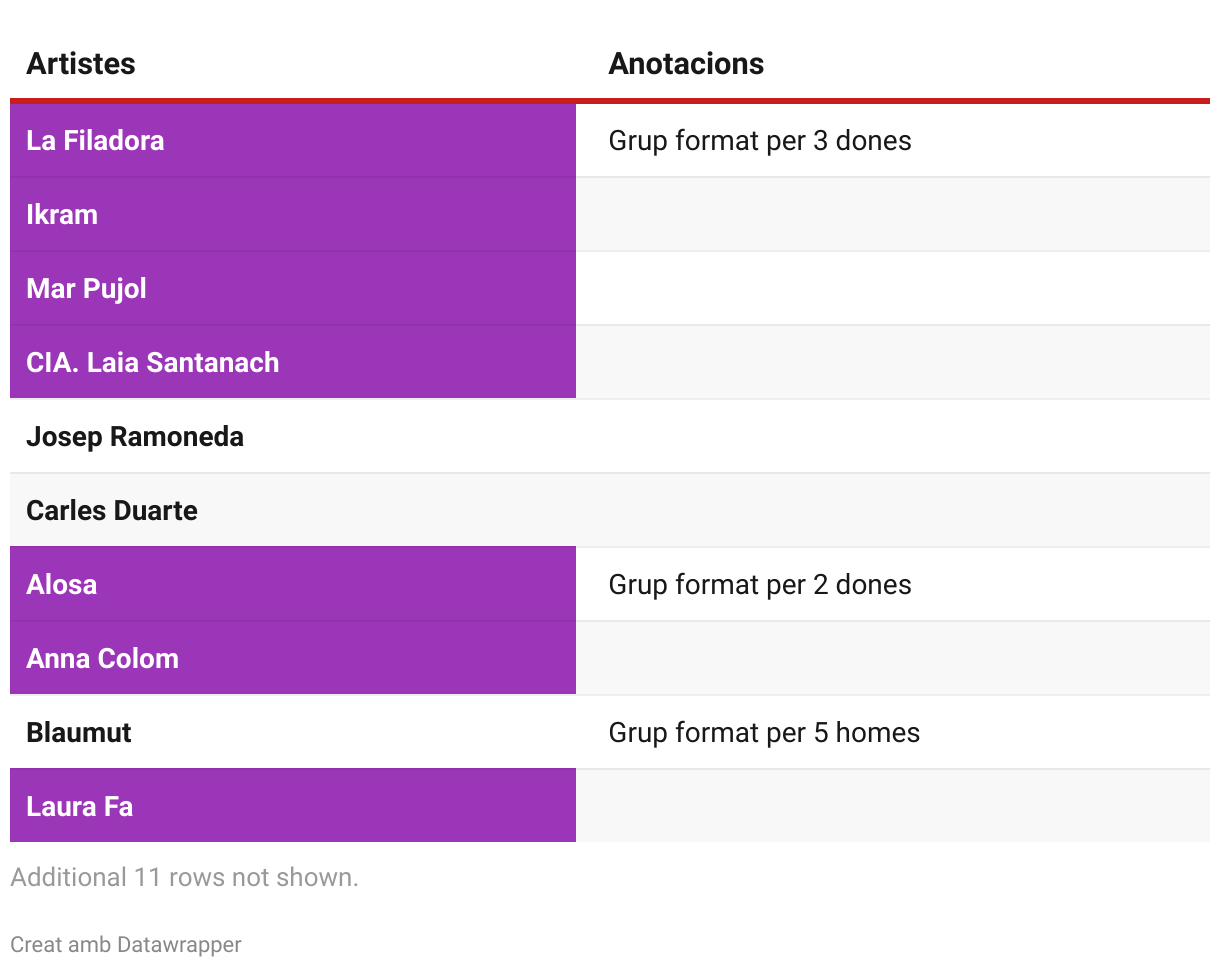This screenshot has width=1220, height=968.
Task: Click the Alosa artist cell
Action: tap(62, 585)
